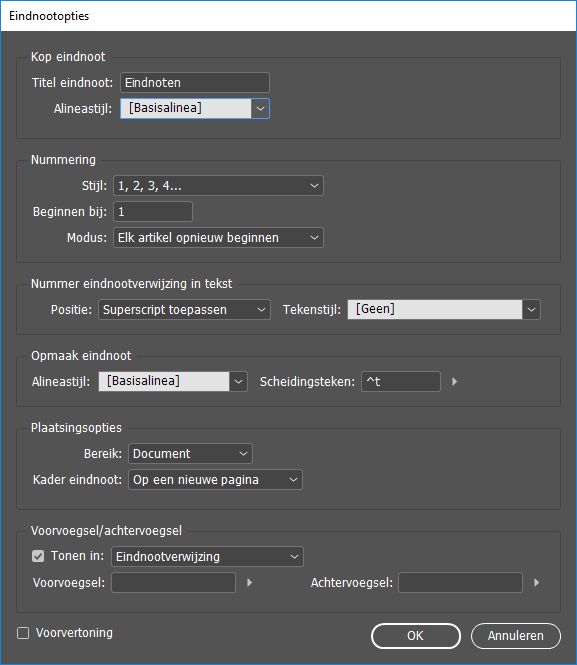Open special characters flyout next to Scheidingsteken

click(x=454, y=382)
